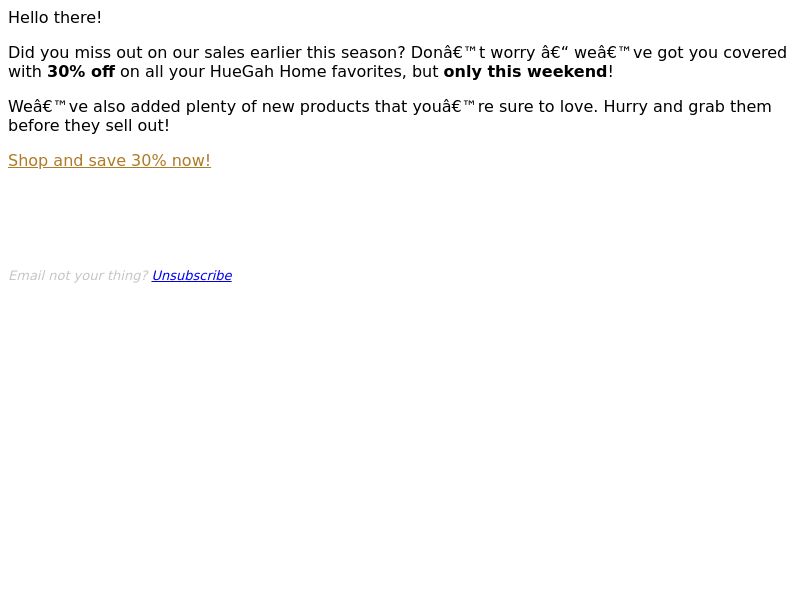Click the 'Hurry and grab them' sentence
800x600 pixels.
pos(687,107)
